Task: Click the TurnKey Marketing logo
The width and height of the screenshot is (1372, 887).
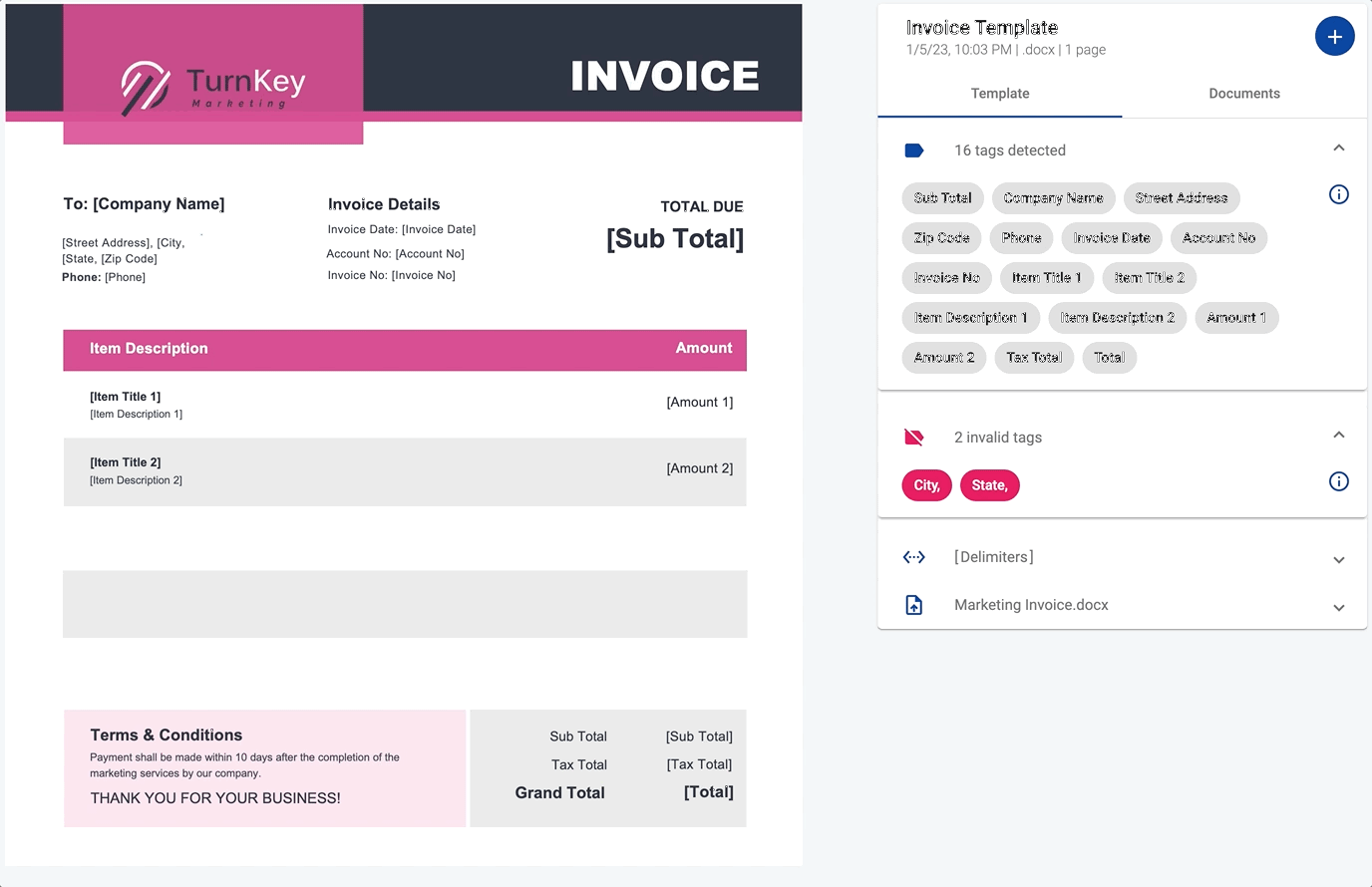Action: tap(213, 88)
